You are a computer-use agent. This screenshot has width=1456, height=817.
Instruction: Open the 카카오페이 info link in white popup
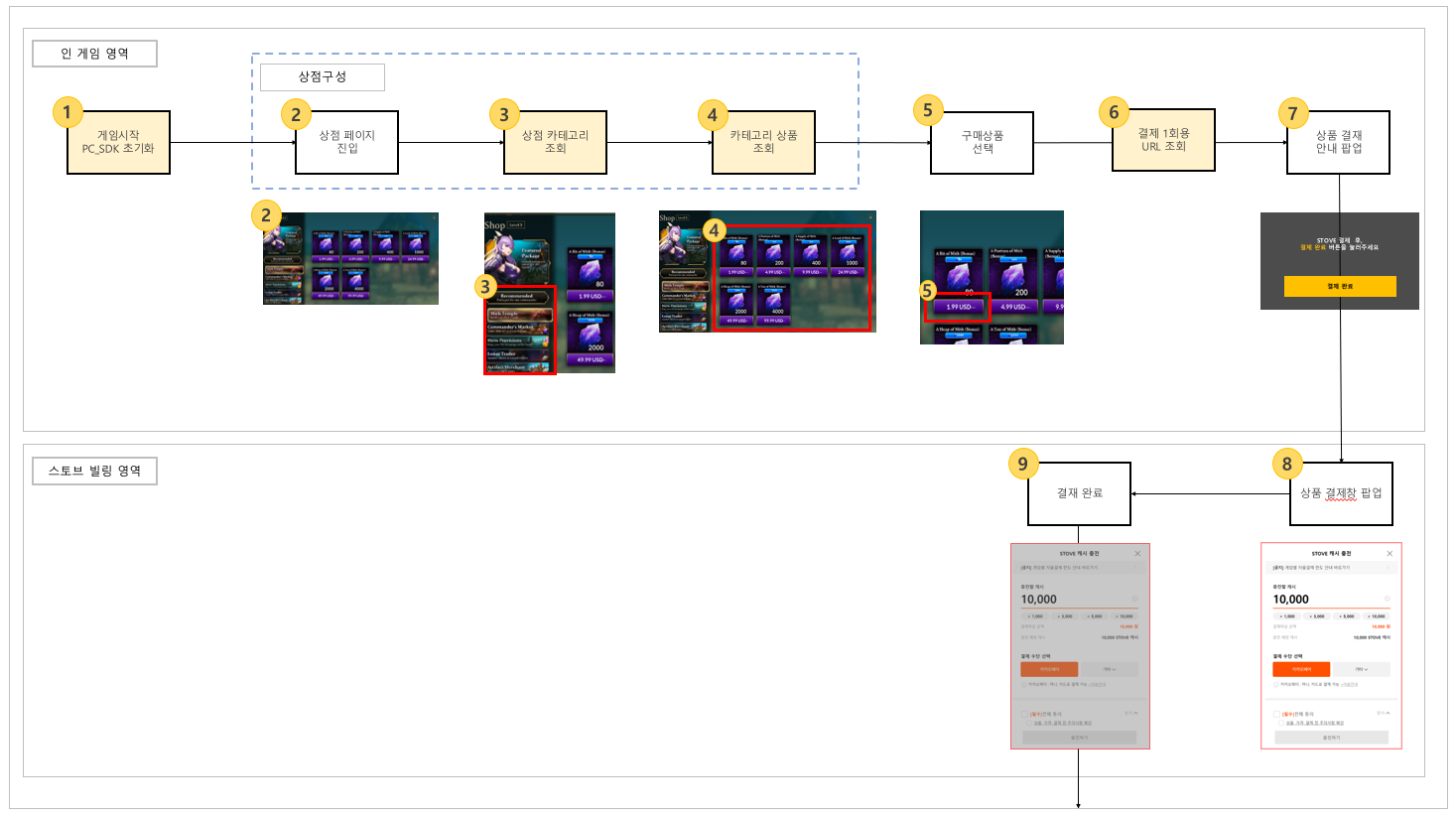tap(1349, 684)
